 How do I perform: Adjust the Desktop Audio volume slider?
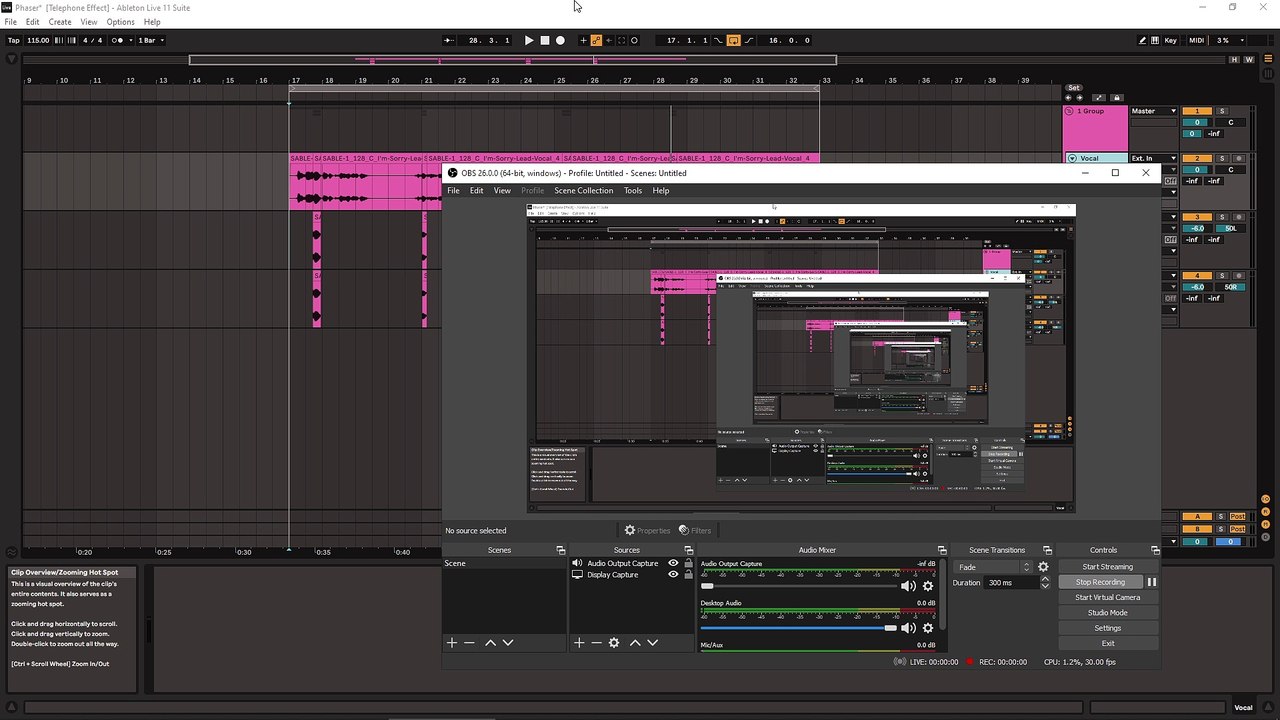(799, 628)
